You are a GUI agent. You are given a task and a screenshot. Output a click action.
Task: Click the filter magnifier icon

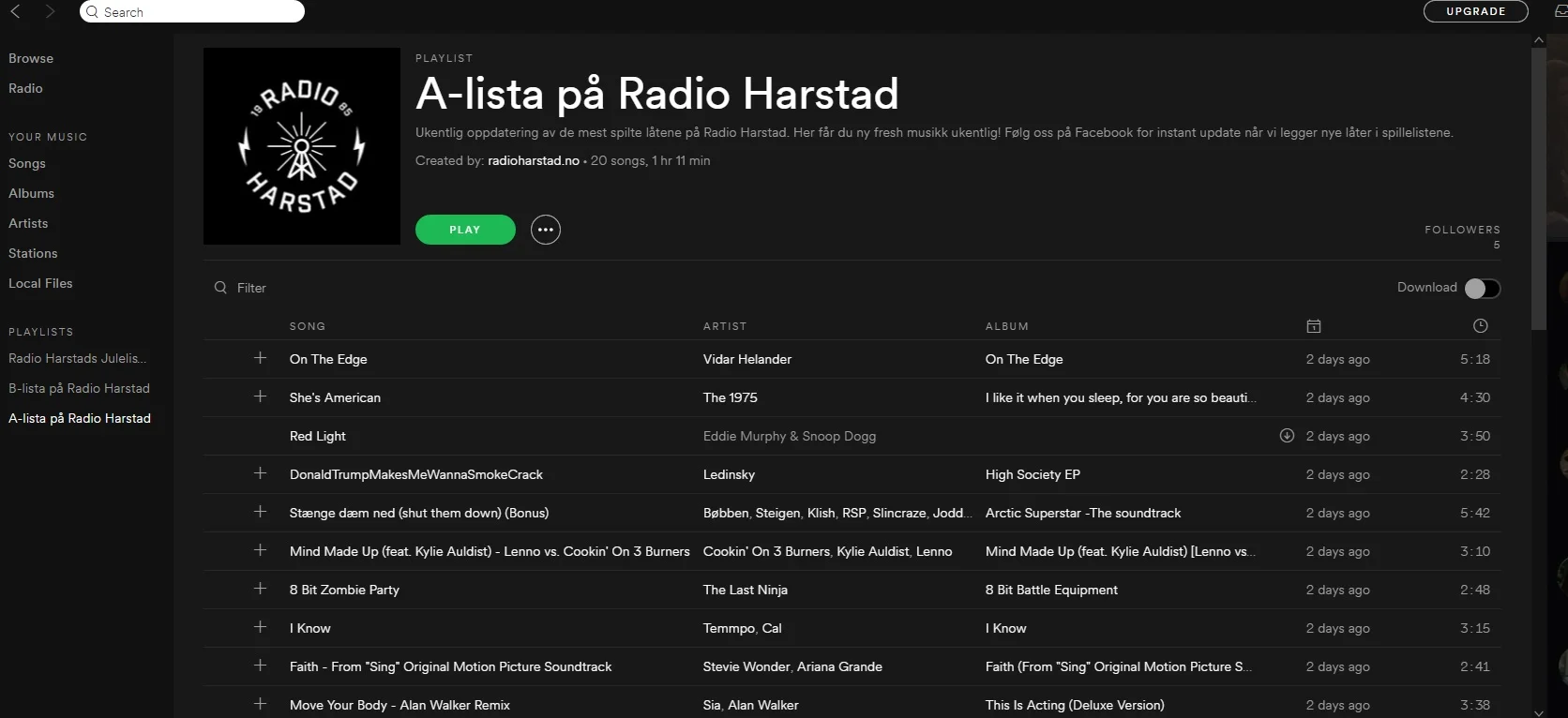click(220, 288)
